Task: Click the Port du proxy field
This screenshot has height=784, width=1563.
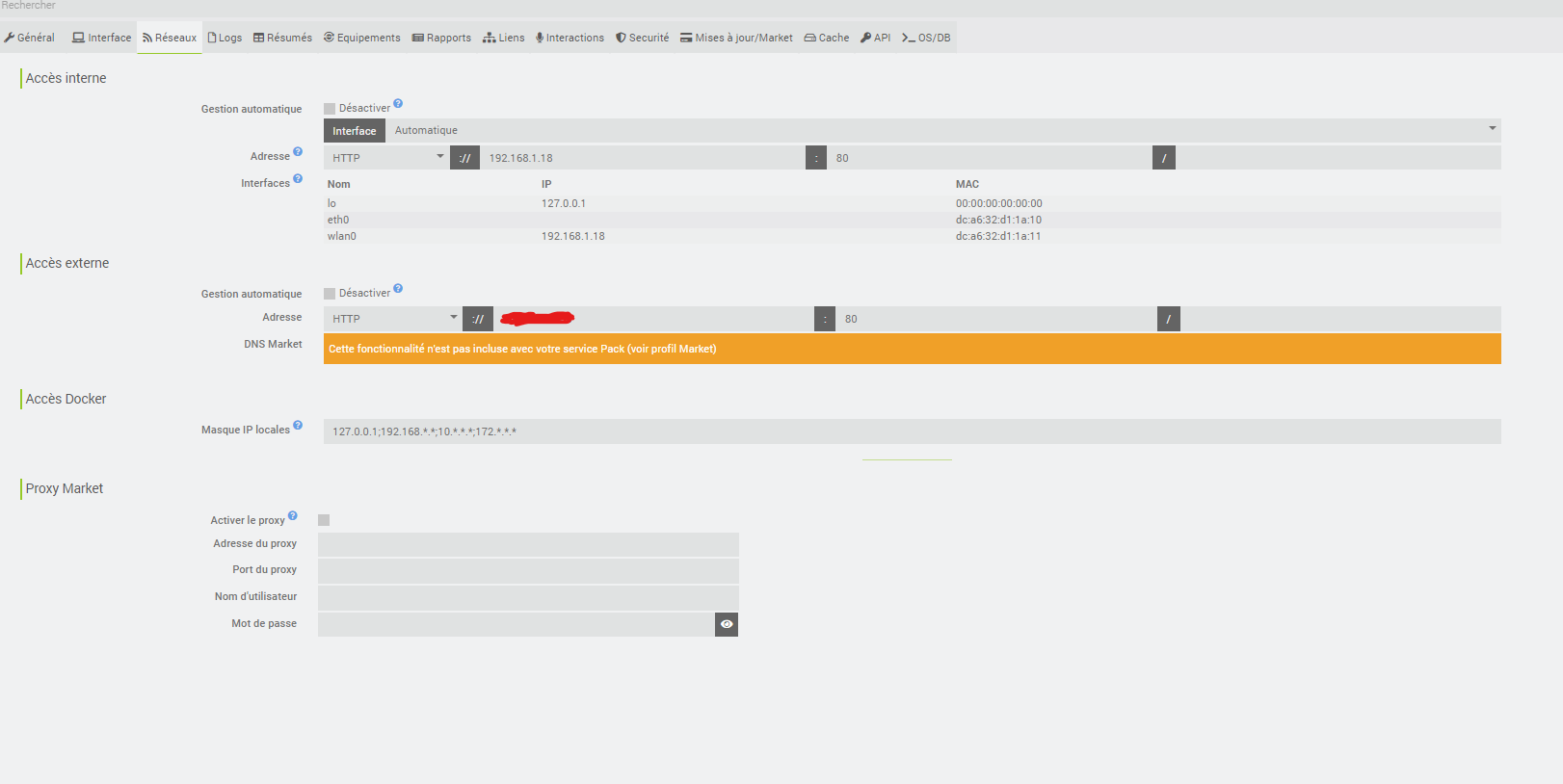Action: click(x=528, y=571)
